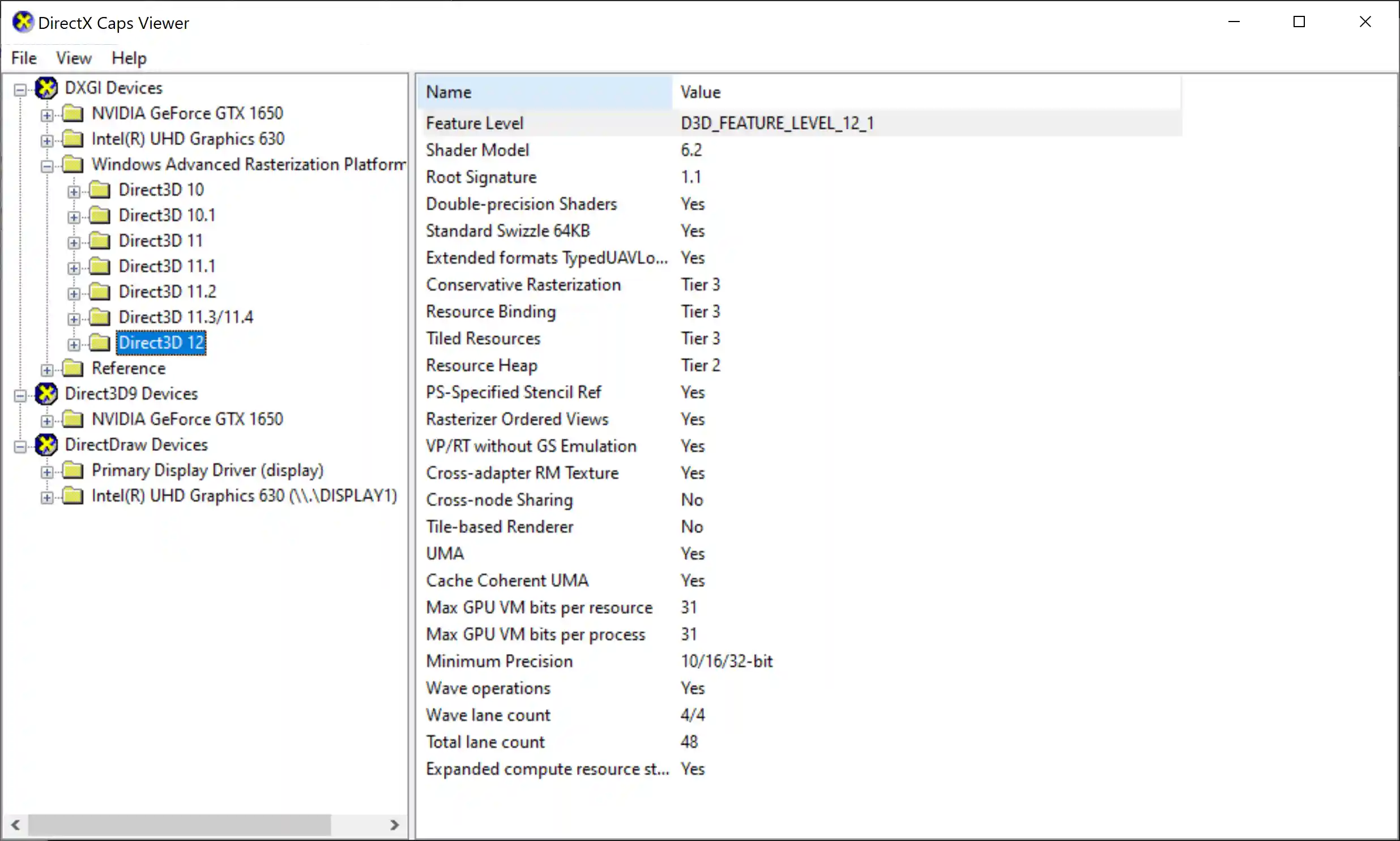Select the Reference folder icon

pos(74,368)
